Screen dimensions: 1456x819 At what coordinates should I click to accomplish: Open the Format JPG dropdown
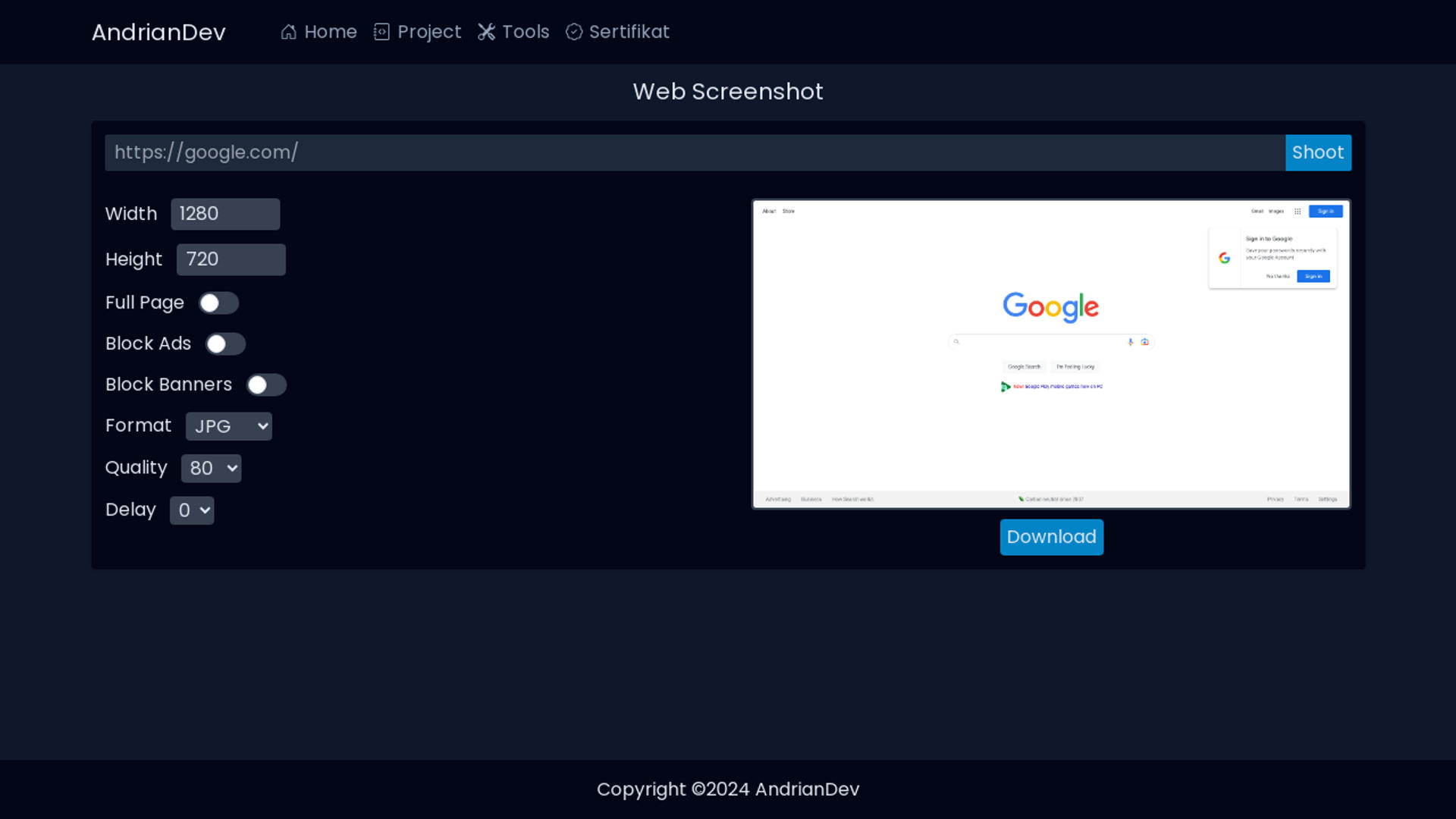229,426
